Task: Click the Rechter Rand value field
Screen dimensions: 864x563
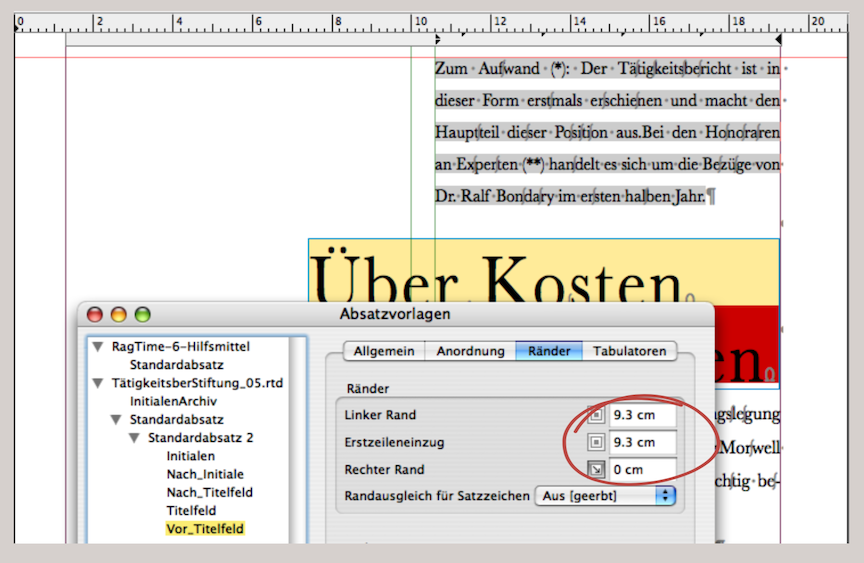Action: point(642,469)
